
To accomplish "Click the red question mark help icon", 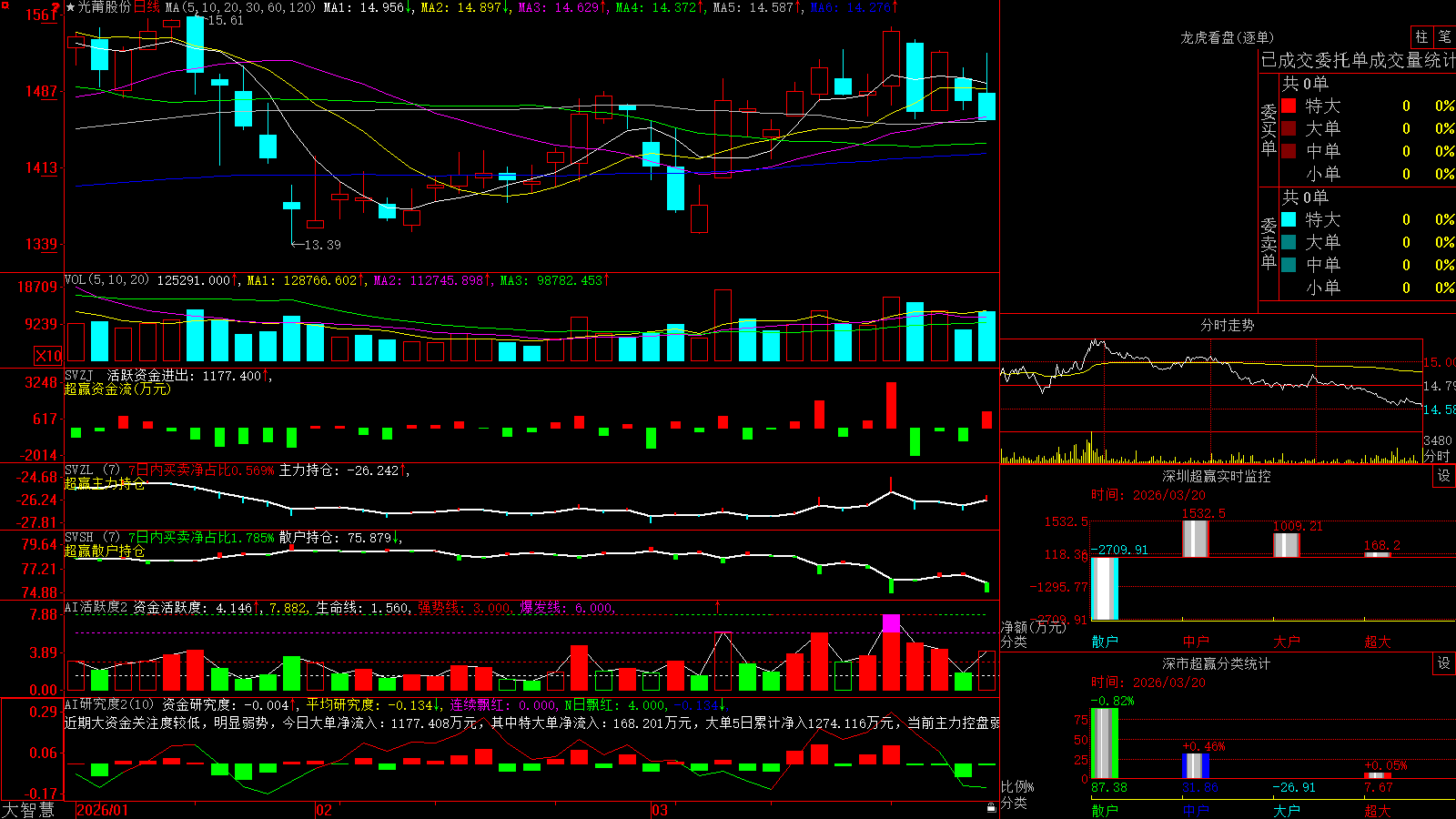I will tap(56, 7).
